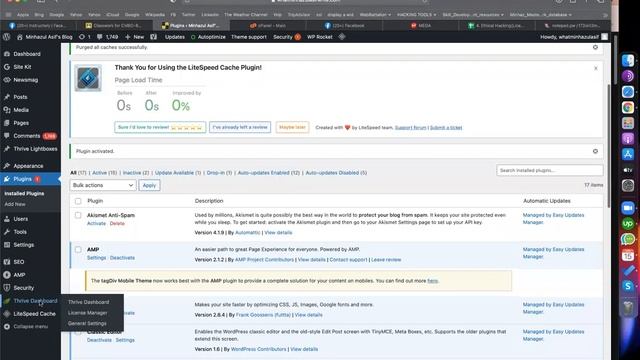
Task: Open the Newsmag theme panel
Action: tap(25, 80)
